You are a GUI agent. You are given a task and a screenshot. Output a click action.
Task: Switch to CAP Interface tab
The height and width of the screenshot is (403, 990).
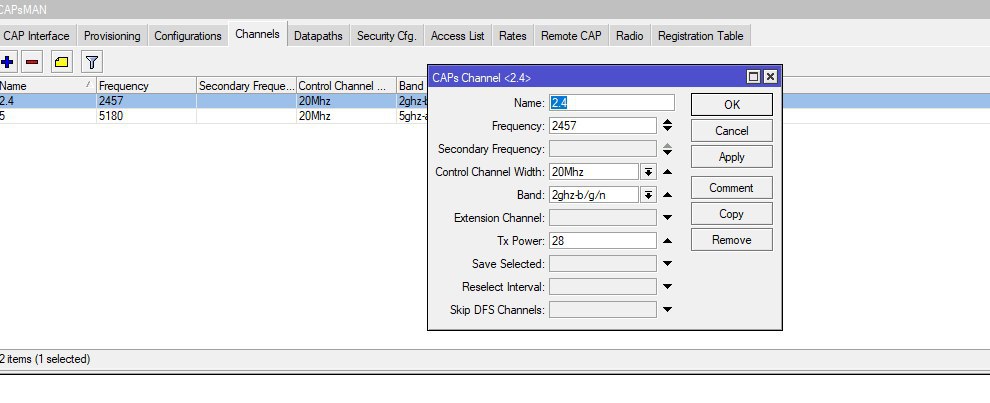pyautogui.click(x=37, y=36)
